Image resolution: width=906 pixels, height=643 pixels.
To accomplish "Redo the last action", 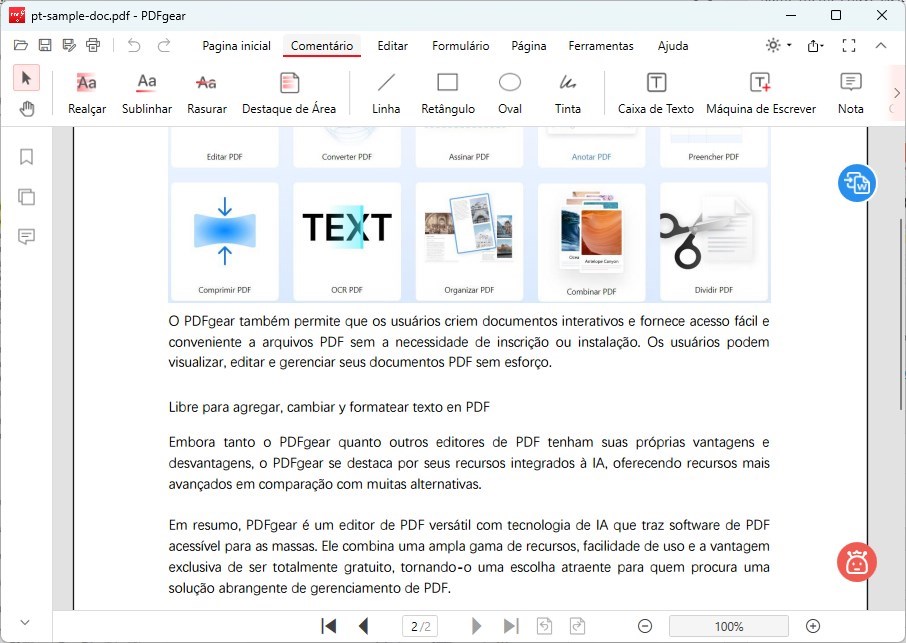I will click(x=164, y=45).
